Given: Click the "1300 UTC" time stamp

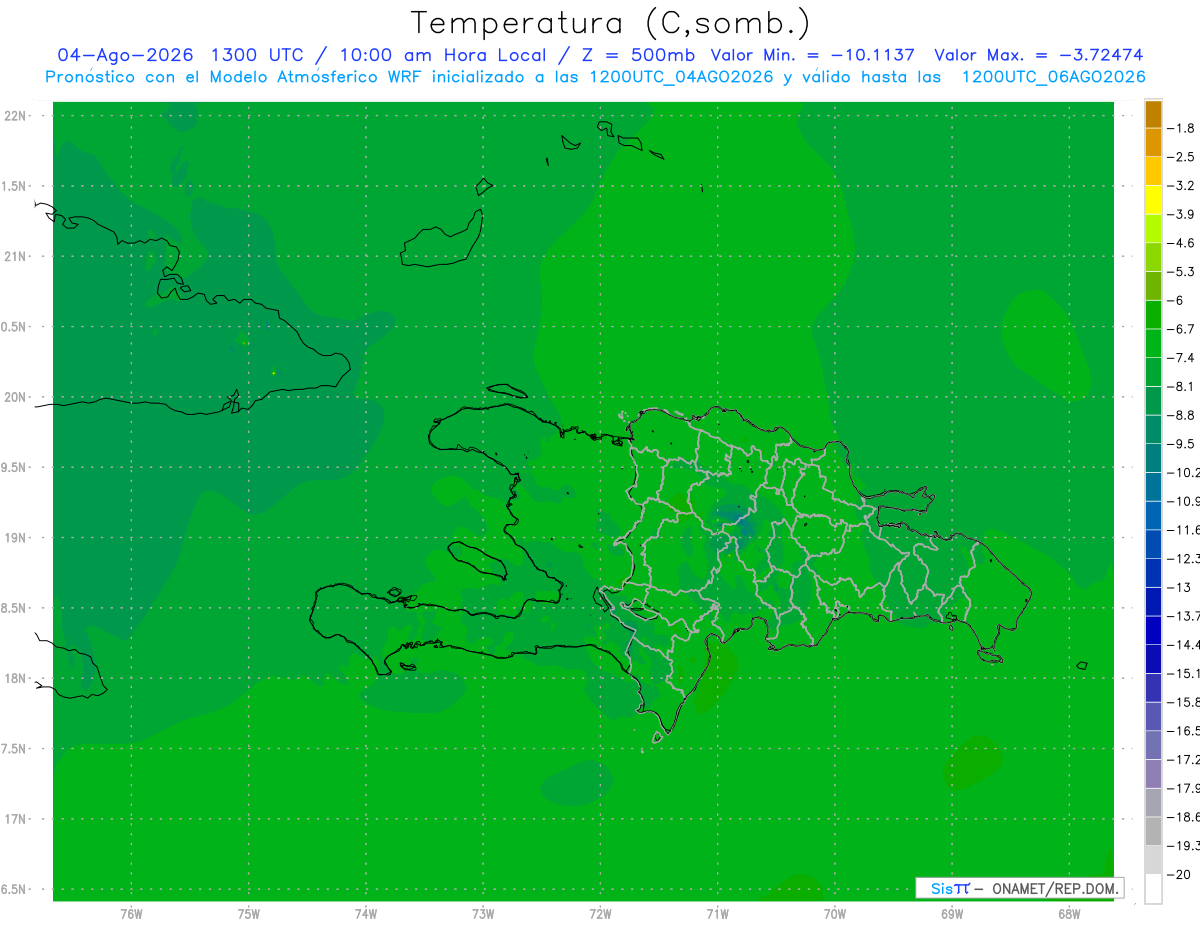Looking at the screenshot, I should coord(258,55).
